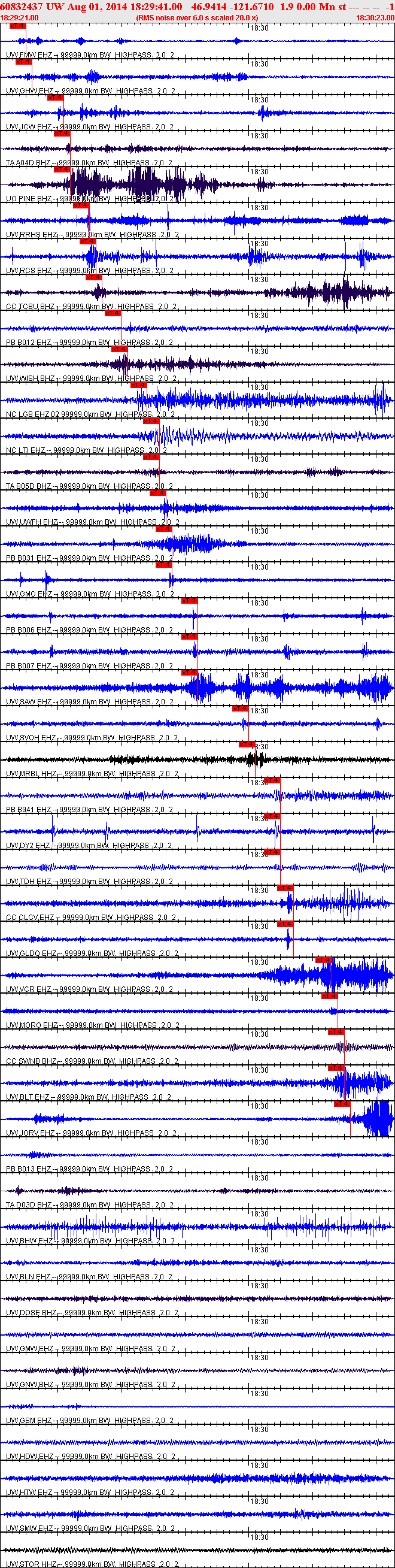
Task: Click the PB.B006 EHZ station label
Action: (89, 630)
